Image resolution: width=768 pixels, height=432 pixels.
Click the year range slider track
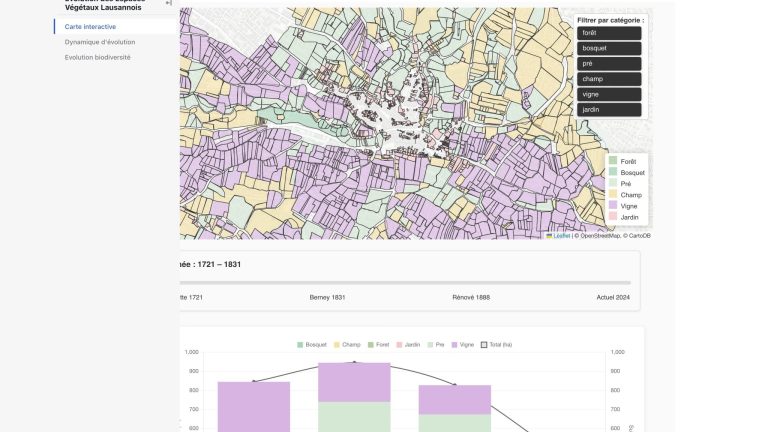[x=400, y=283]
